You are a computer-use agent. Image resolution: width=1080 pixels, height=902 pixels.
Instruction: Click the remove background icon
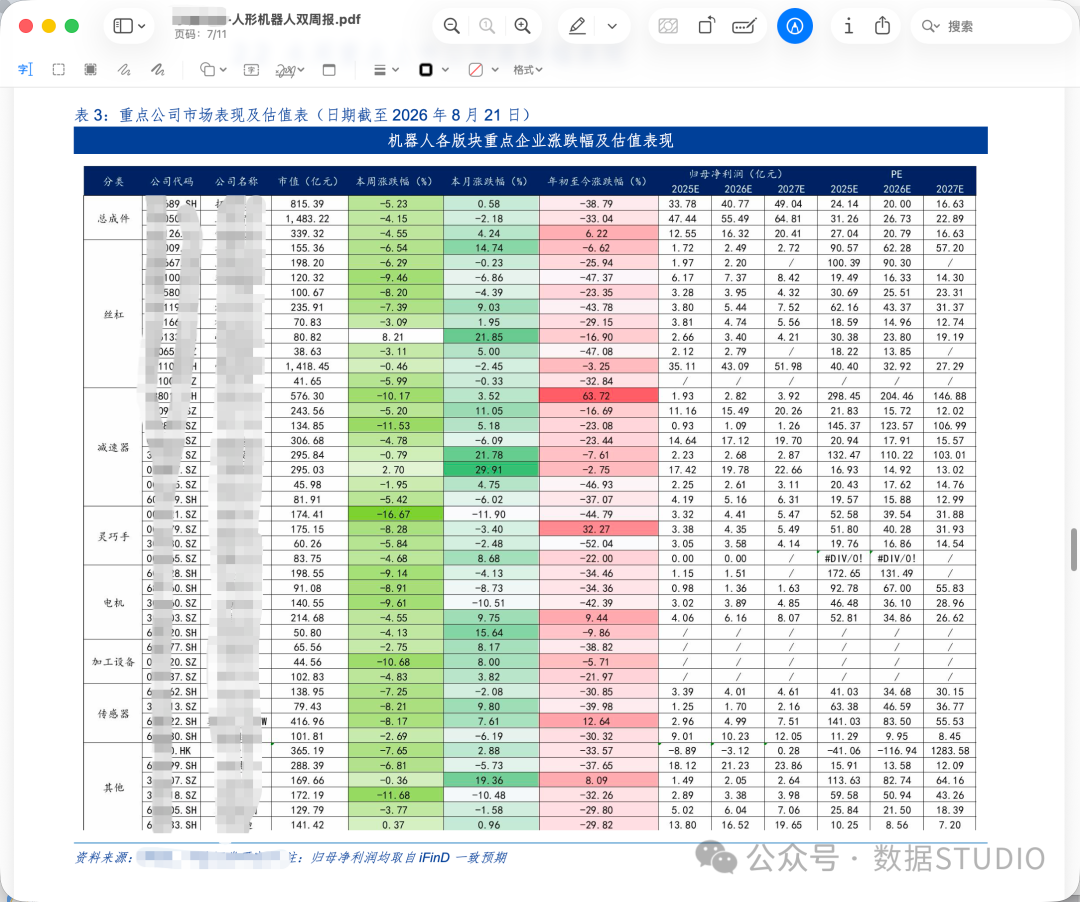click(668, 26)
